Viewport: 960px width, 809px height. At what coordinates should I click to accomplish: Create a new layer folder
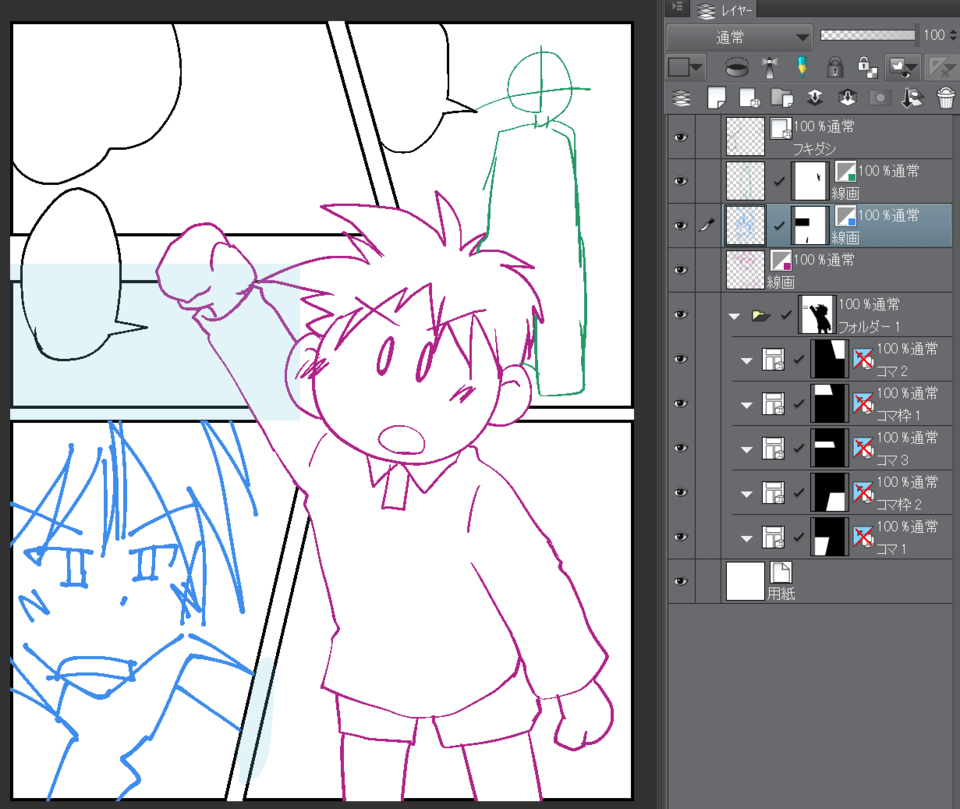coord(782,98)
